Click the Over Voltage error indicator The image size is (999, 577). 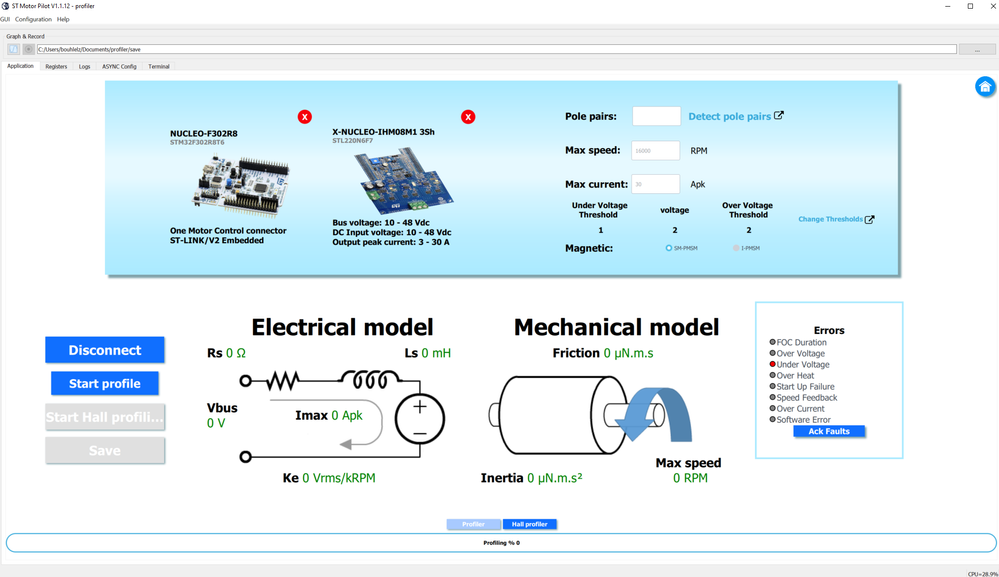pyautogui.click(x=772, y=353)
